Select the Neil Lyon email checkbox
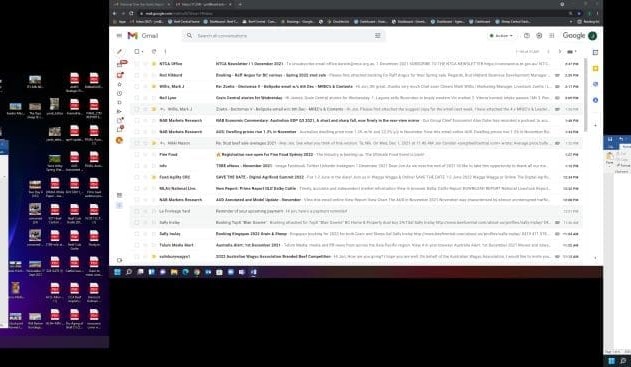 click(x=137, y=98)
